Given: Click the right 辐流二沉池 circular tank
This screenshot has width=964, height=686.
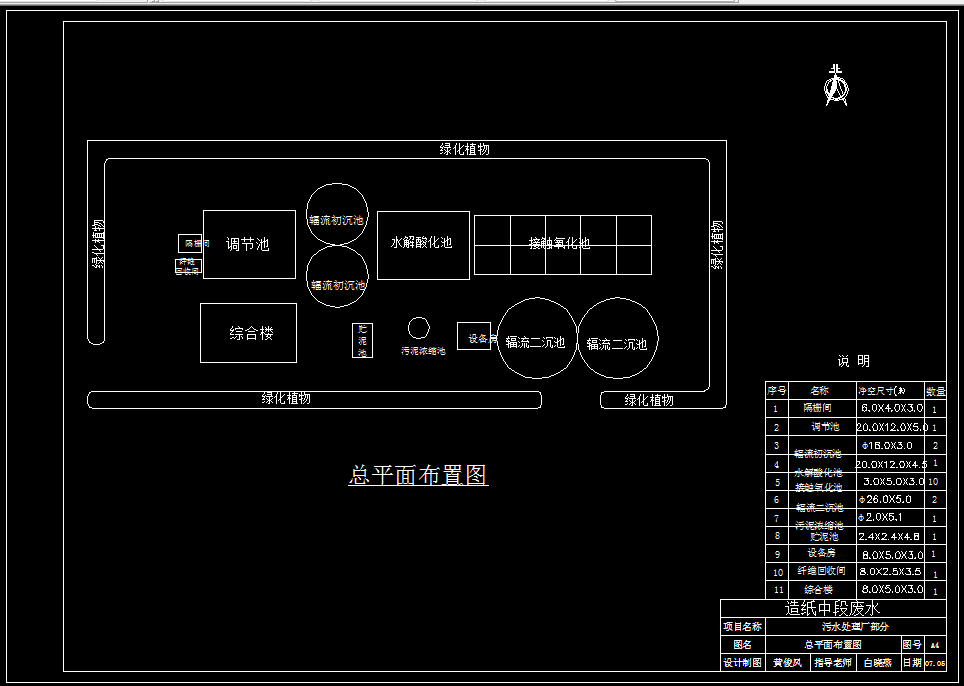Looking at the screenshot, I should point(618,340).
